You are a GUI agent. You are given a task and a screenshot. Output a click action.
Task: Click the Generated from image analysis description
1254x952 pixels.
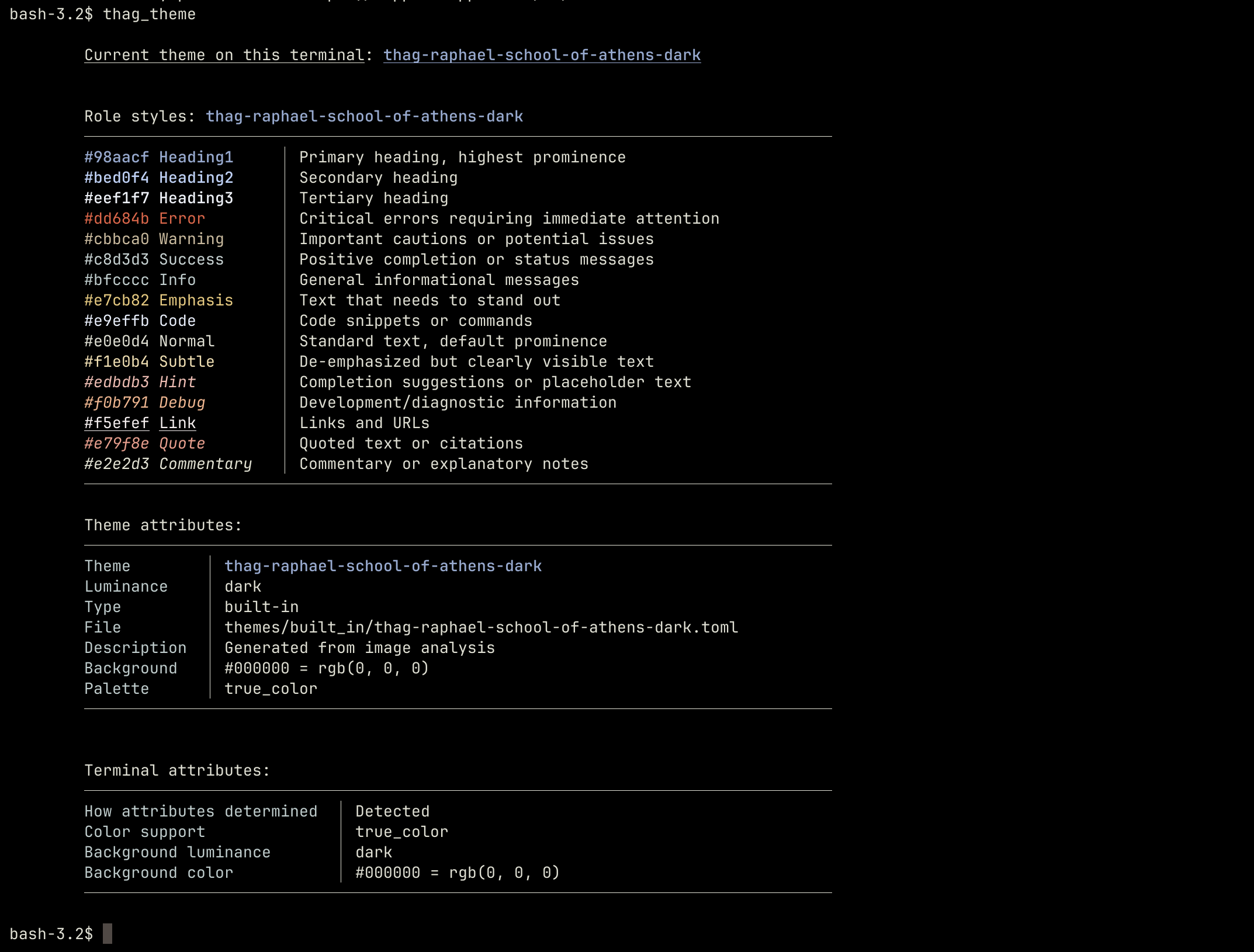click(x=359, y=648)
